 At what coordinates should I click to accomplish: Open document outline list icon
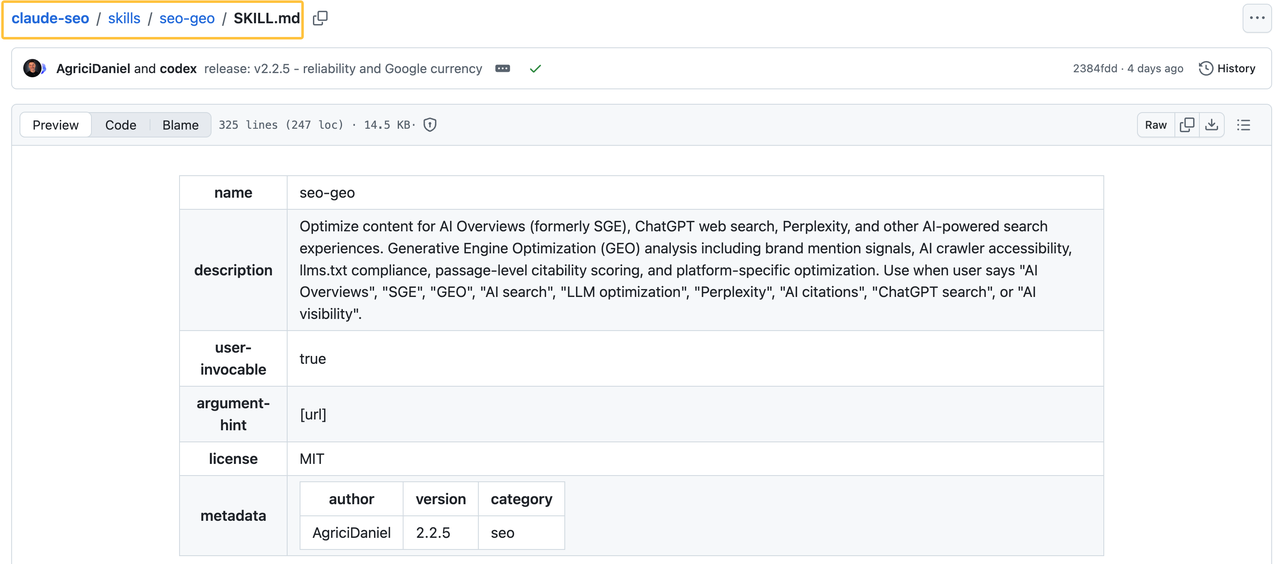(x=1244, y=125)
